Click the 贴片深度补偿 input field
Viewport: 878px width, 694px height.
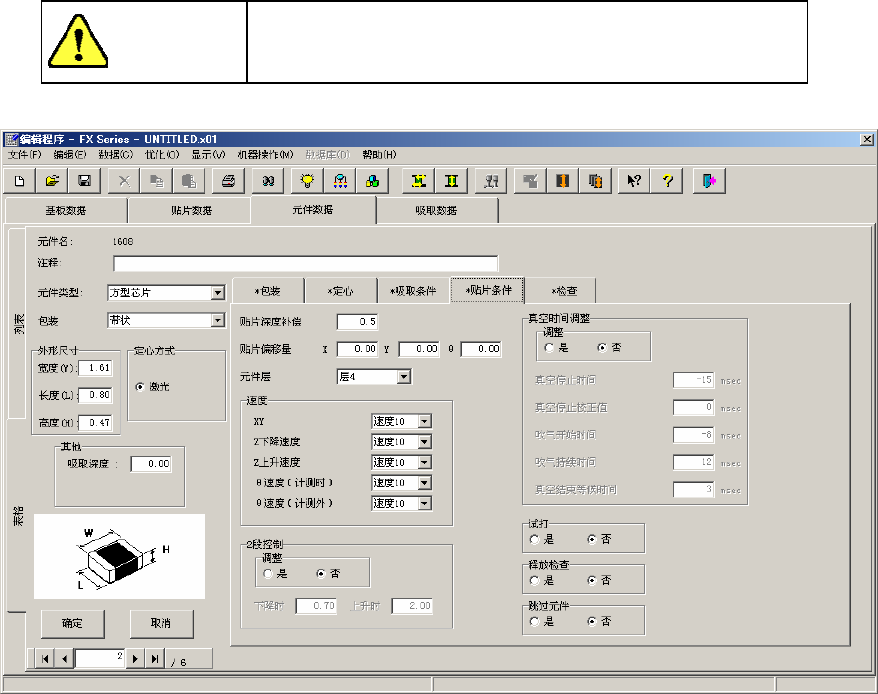tap(358, 321)
